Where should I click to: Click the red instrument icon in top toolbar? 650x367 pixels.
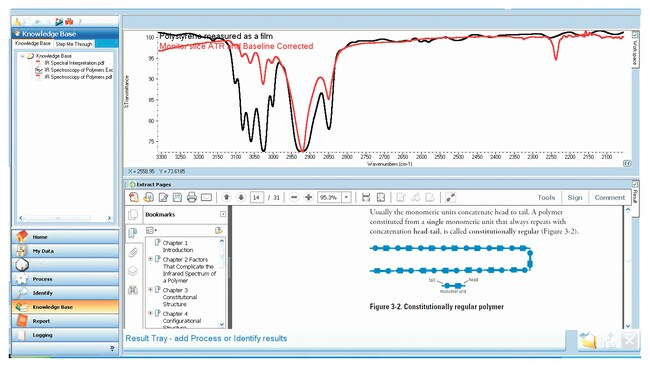pos(69,21)
